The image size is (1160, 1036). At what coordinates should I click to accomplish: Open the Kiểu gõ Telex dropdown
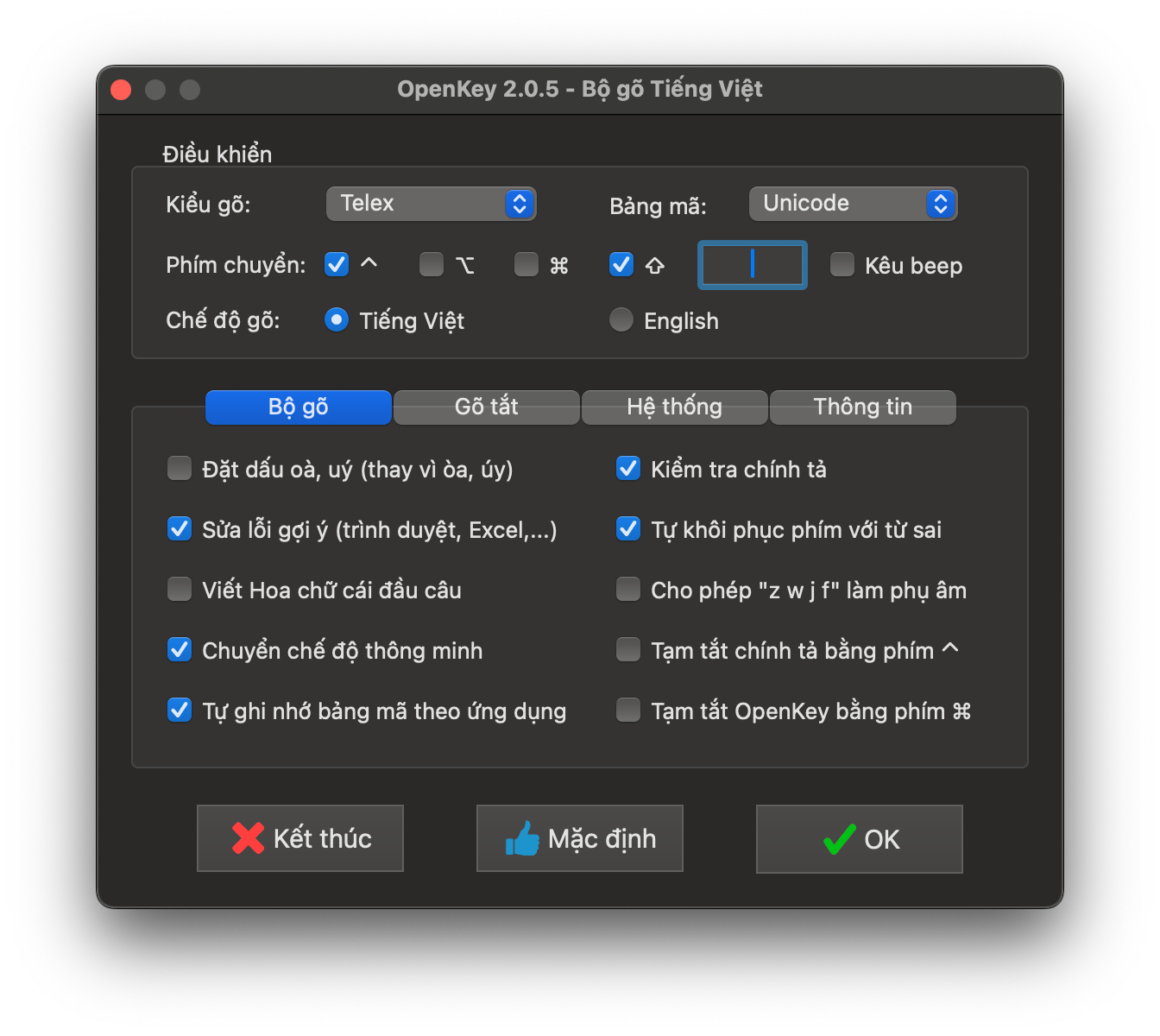[x=432, y=204]
